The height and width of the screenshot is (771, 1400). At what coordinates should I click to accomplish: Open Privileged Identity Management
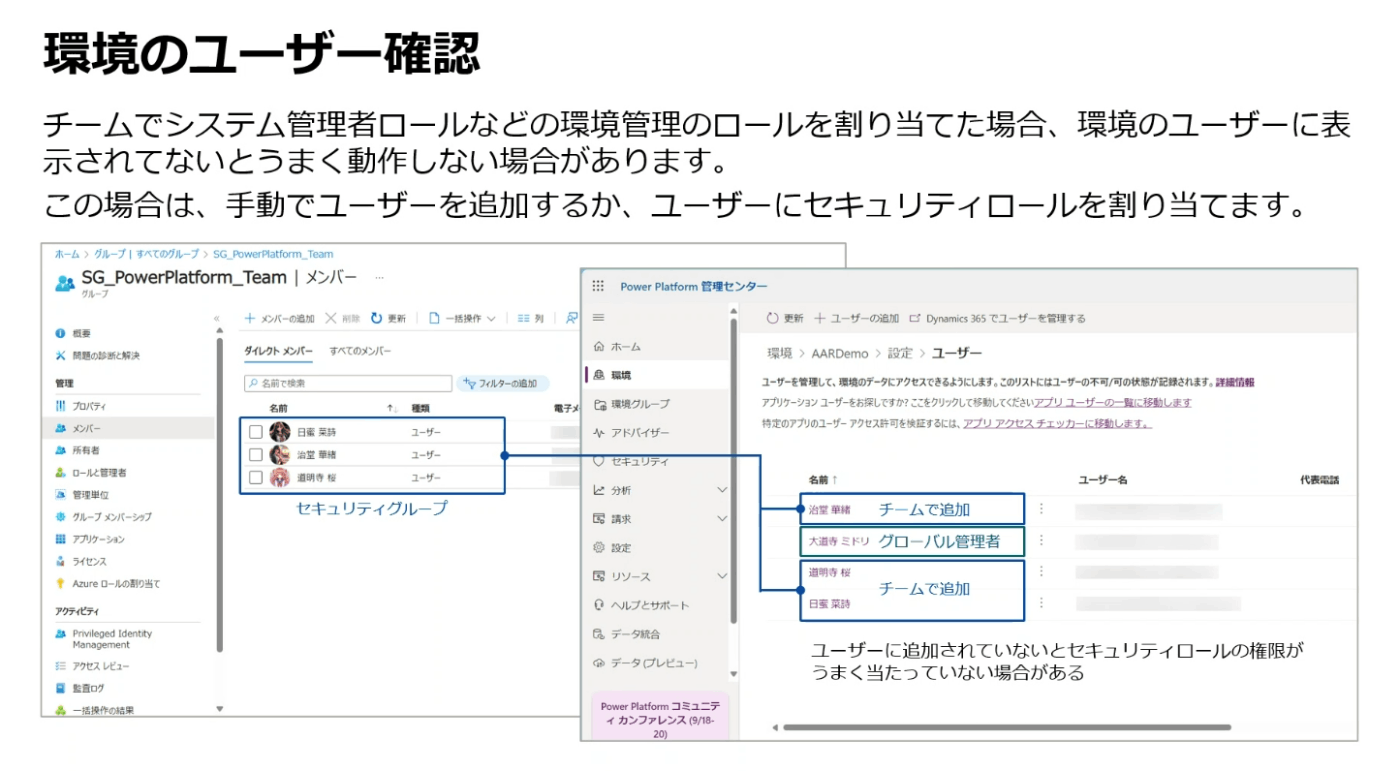coord(104,639)
